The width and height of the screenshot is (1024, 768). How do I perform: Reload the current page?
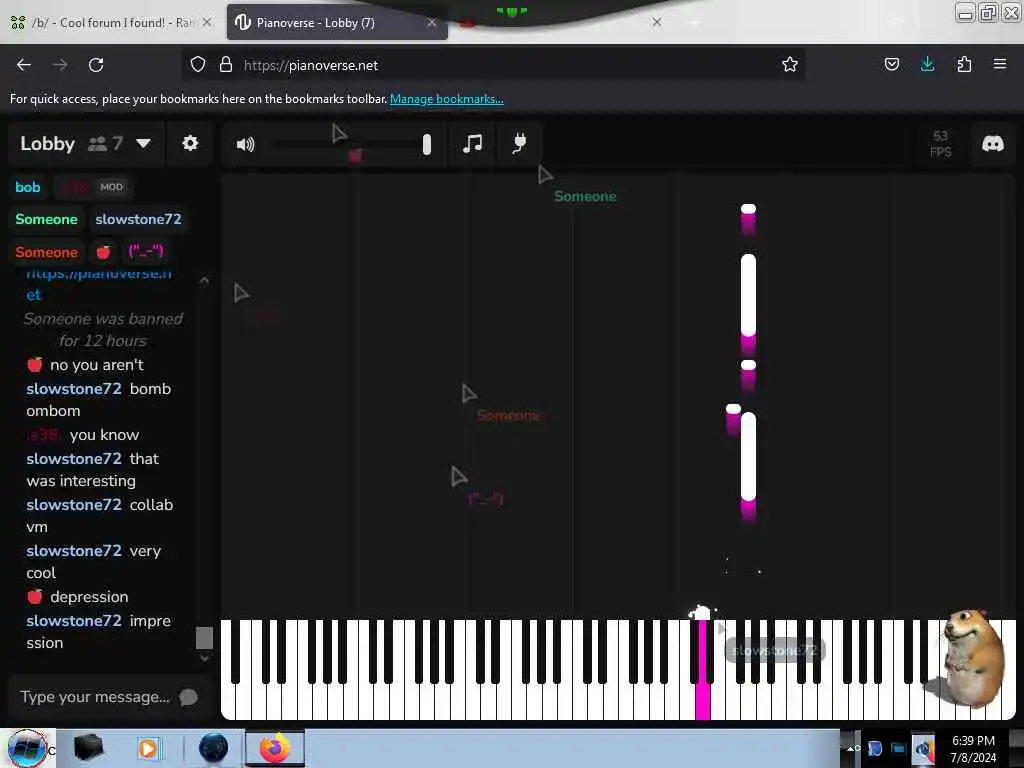[x=96, y=65]
